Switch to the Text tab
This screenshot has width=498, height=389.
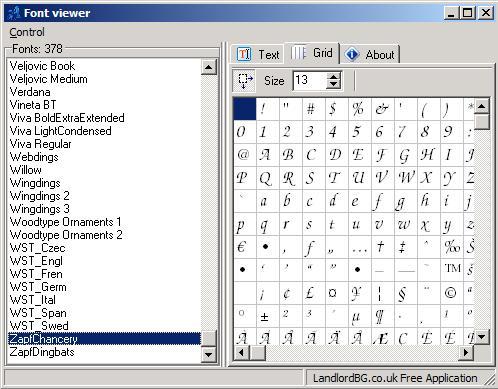tap(258, 54)
